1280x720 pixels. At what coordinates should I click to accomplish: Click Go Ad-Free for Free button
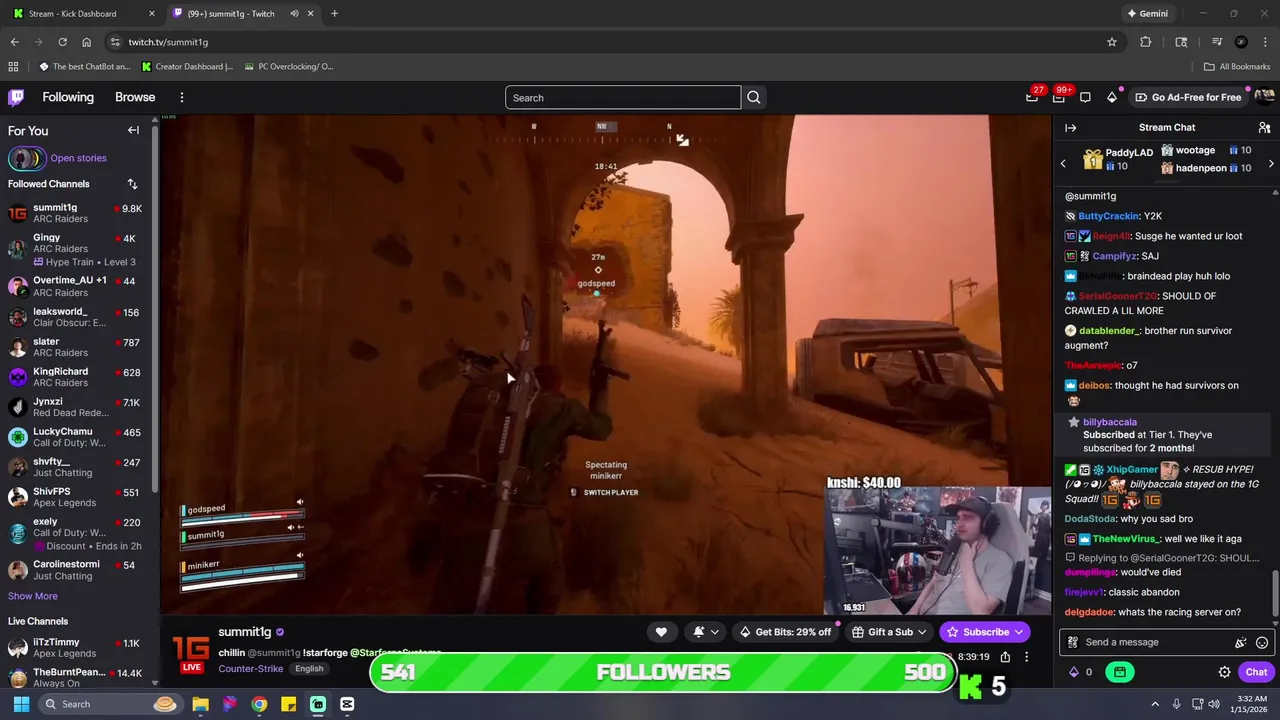(x=1189, y=97)
